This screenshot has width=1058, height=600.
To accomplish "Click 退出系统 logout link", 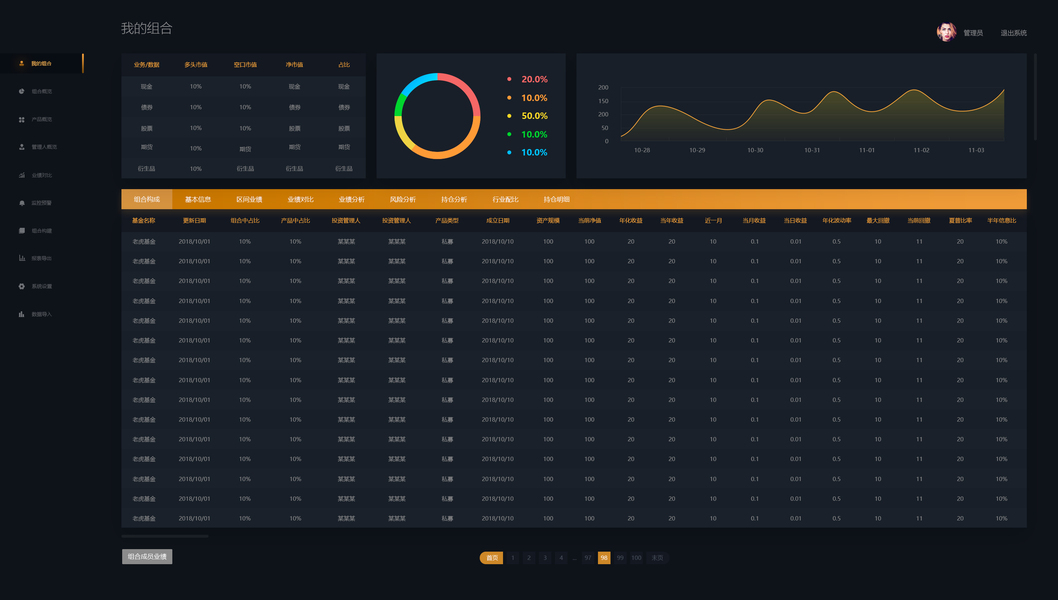I will (x=1013, y=32).
